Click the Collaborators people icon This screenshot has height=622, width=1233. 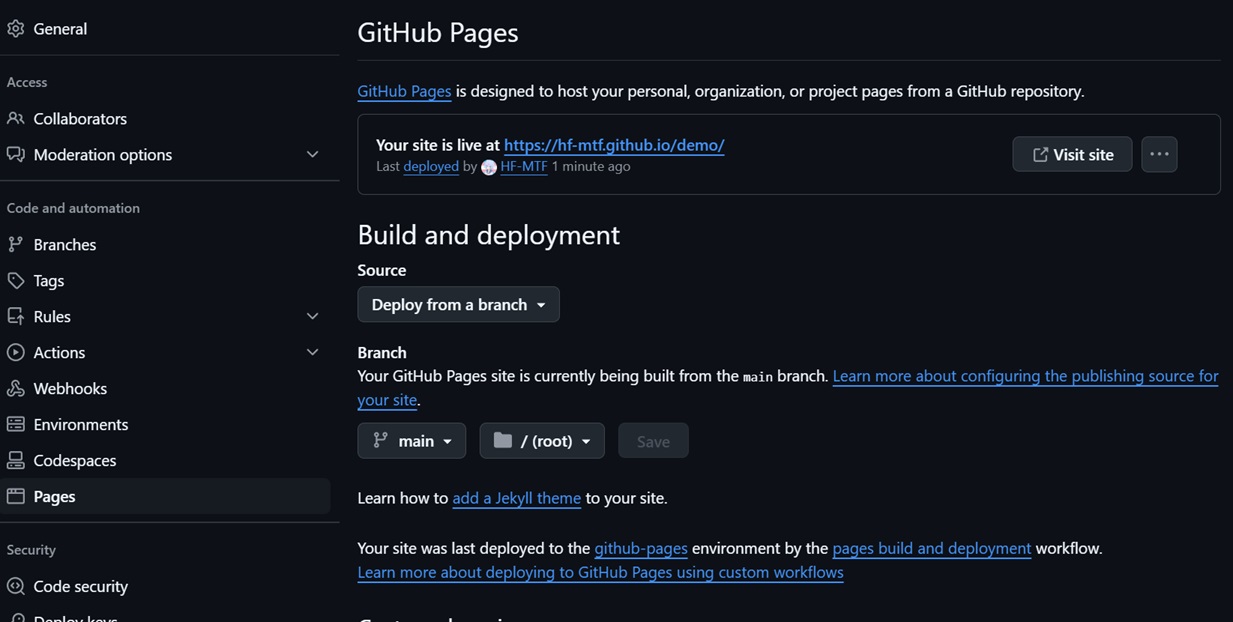(16, 119)
